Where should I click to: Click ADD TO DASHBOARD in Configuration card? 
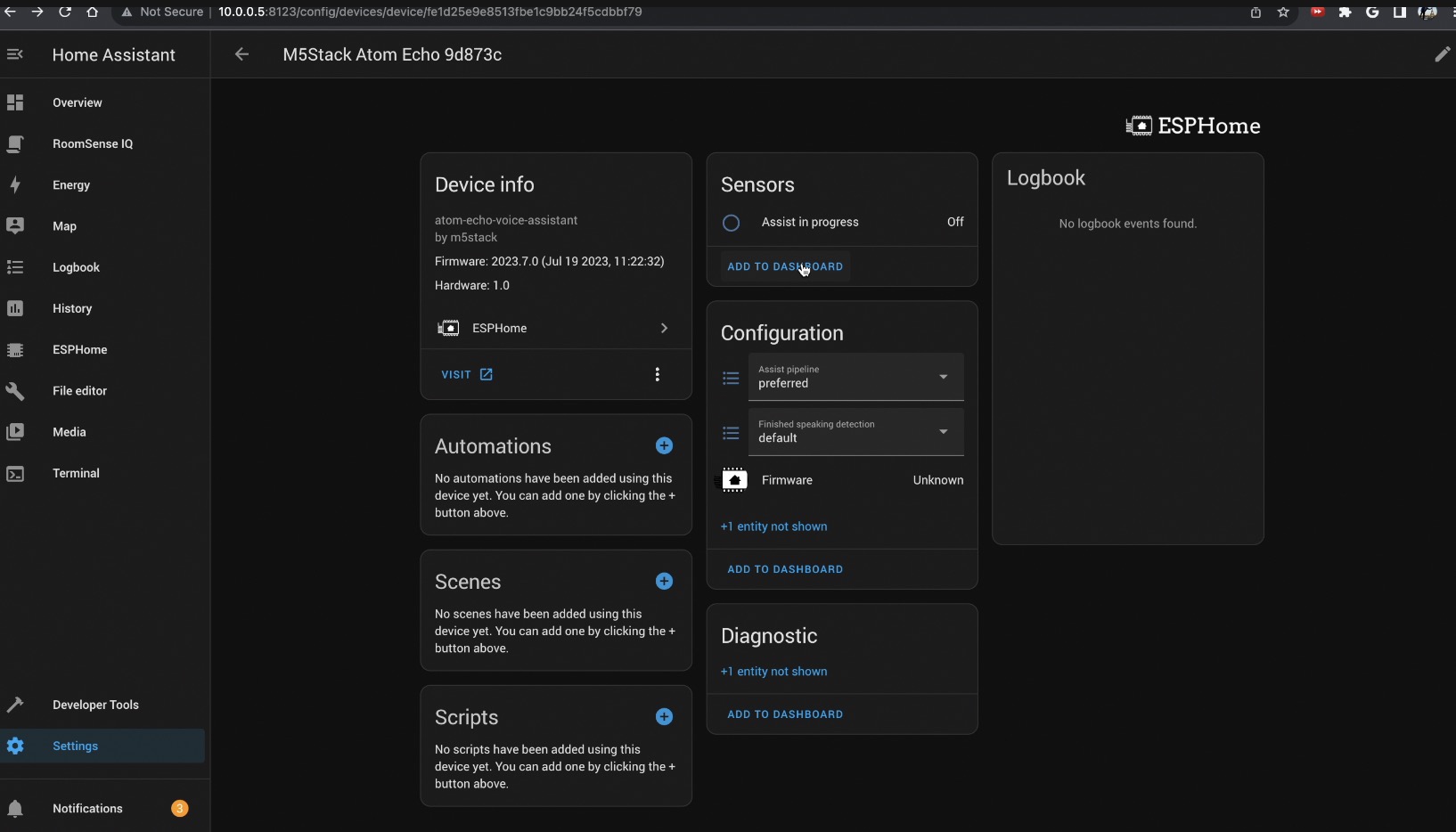coord(785,569)
